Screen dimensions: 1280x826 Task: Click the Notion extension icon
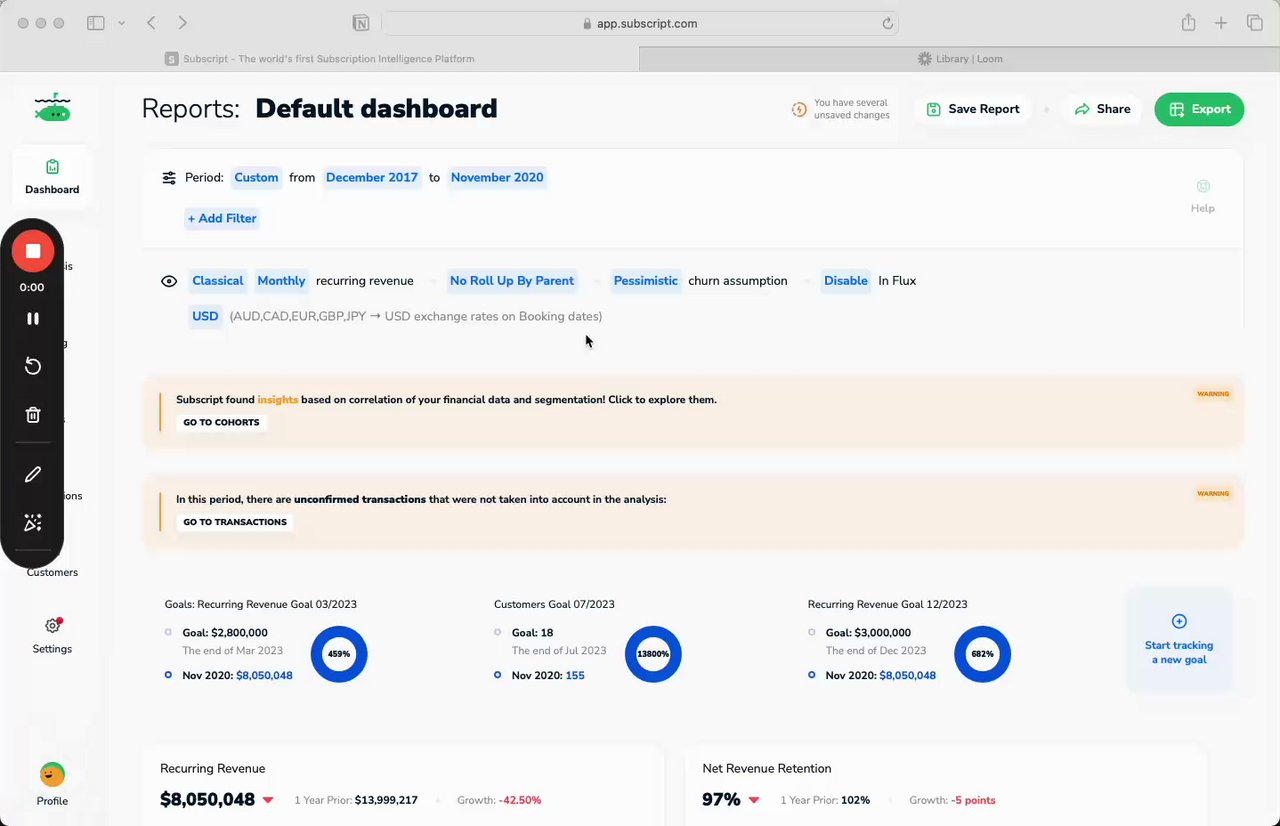tap(360, 23)
